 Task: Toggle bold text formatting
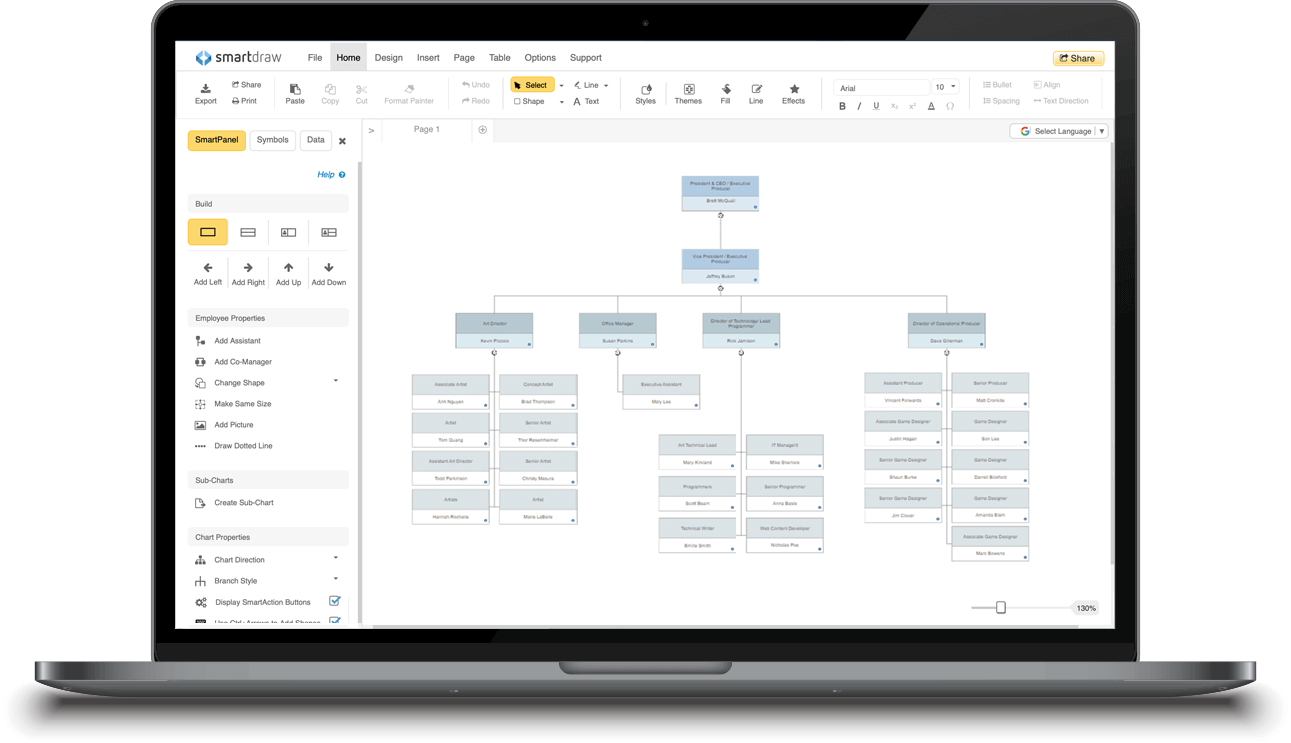[x=842, y=106]
